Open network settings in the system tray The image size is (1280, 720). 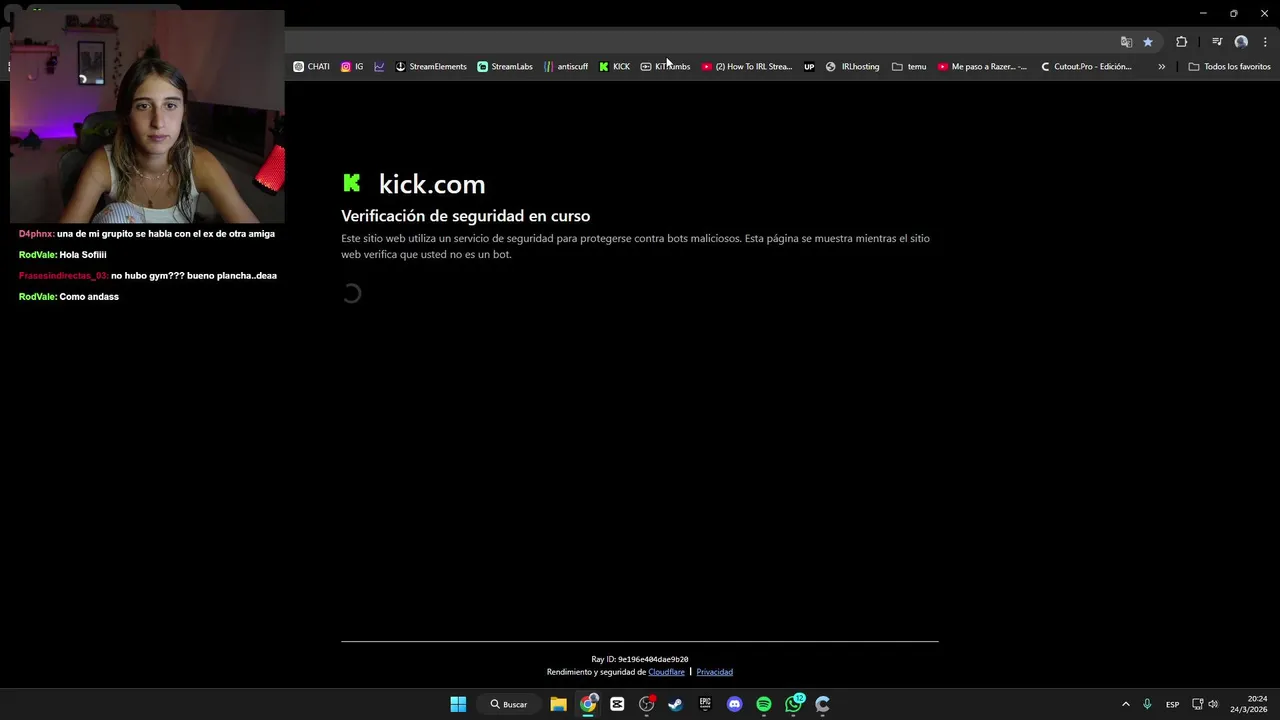click(1197, 704)
